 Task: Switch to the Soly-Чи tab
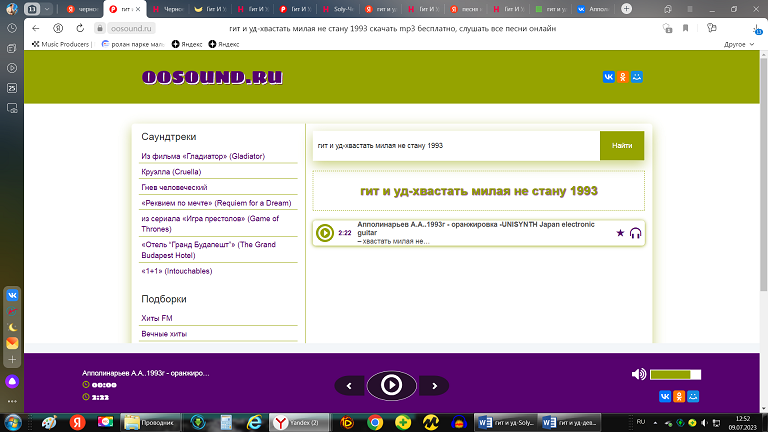338,9
